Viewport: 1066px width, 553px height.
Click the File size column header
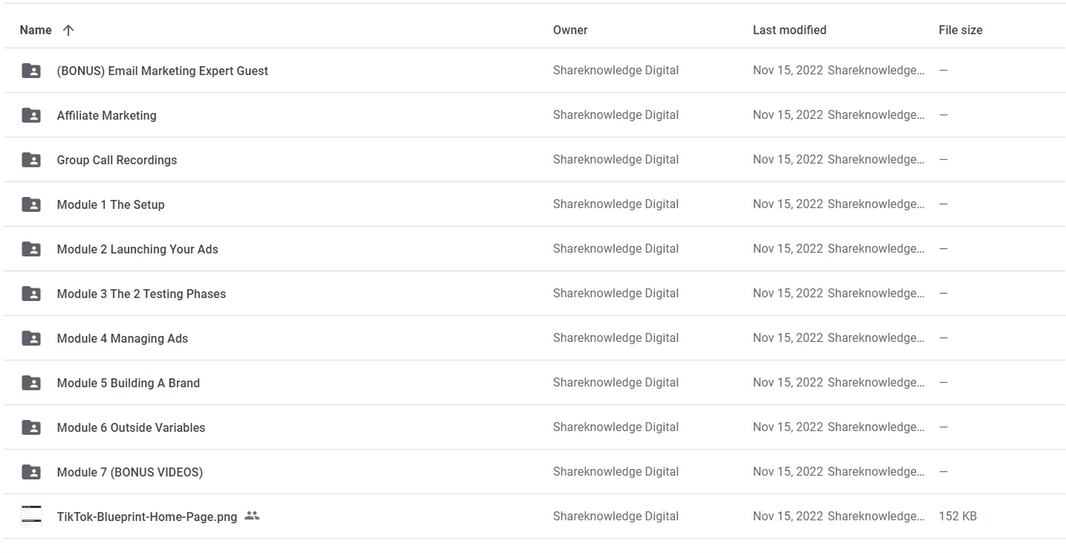[x=960, y=30]
